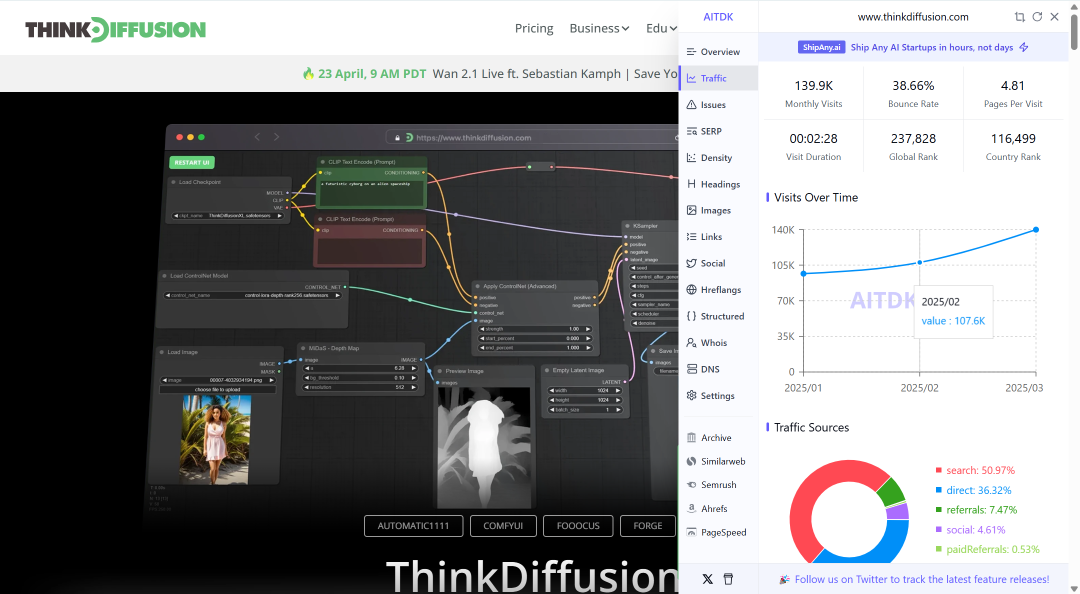1080x594 pixels.
Task: Click the AITDK title link
Action: point(718,17)
